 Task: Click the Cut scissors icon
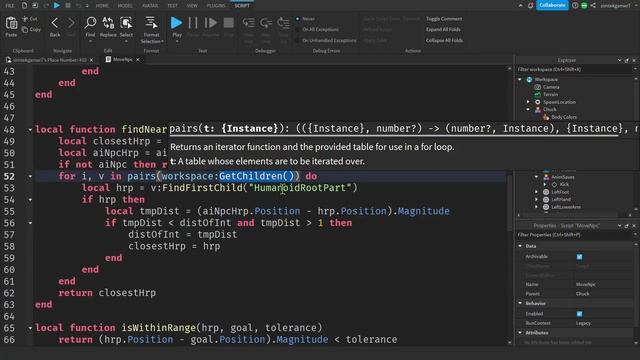25,19
